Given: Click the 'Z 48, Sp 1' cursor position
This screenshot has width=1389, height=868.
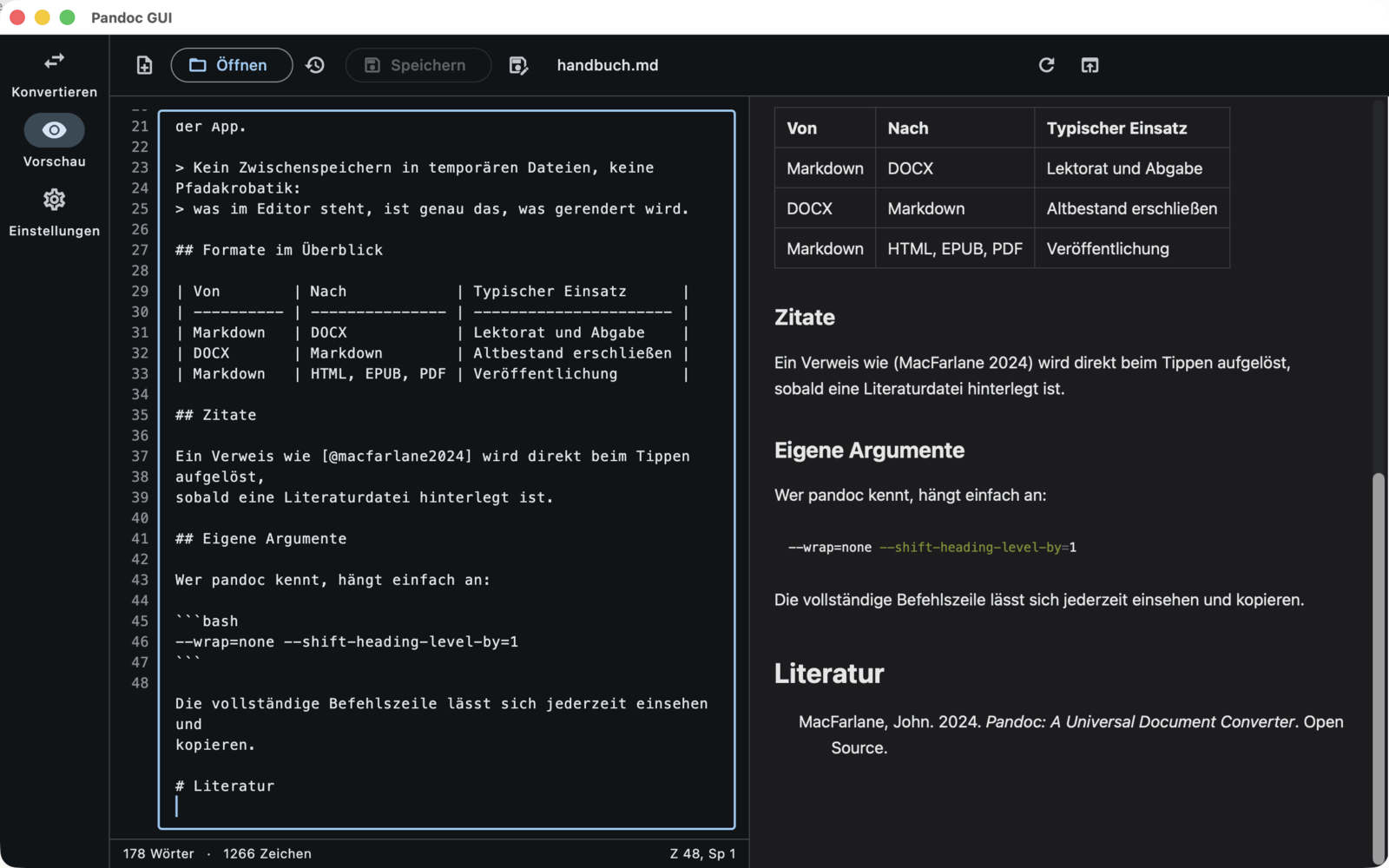Looking at the screenshot, I should pyautogui.click(x=702, y=854).
